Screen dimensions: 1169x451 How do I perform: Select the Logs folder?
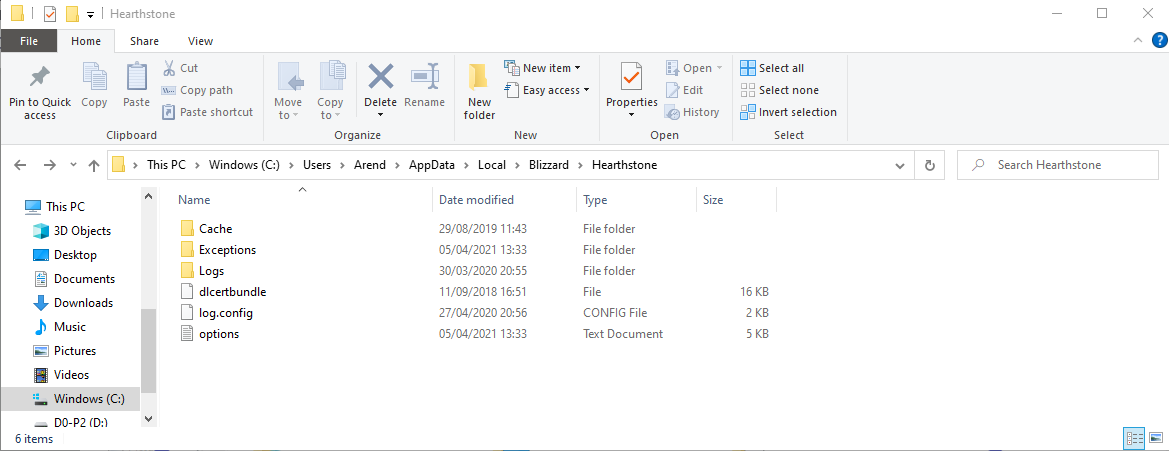tap(211, 271)
